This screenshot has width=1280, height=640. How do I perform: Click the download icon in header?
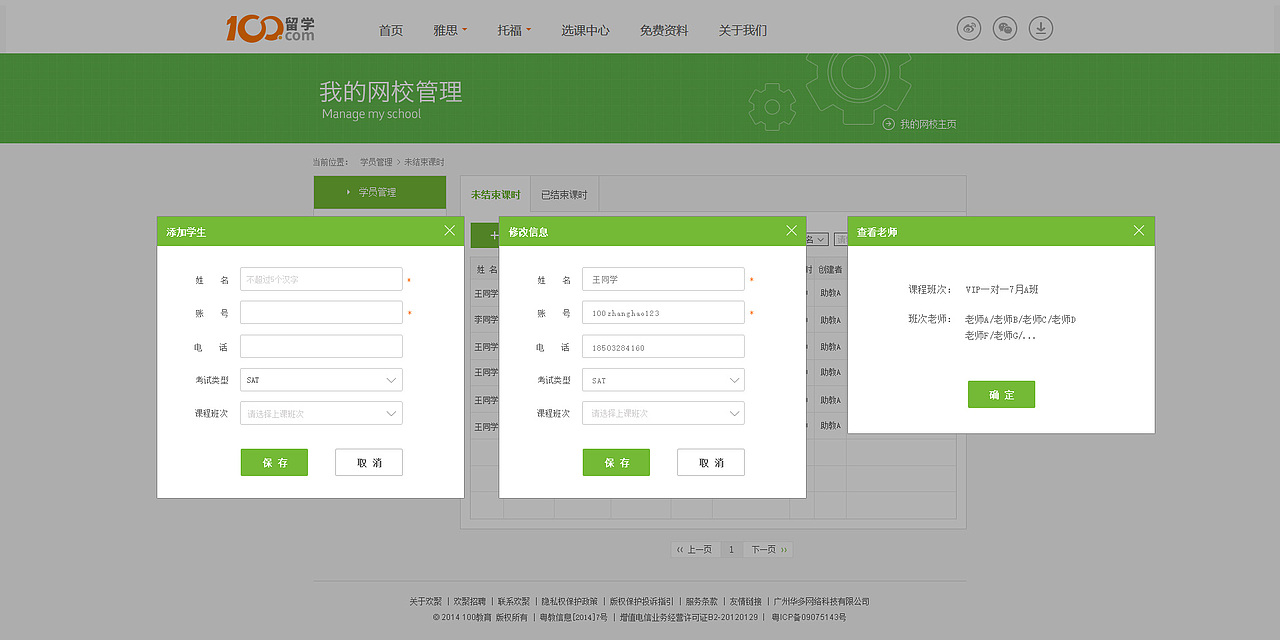click(x=1041, y=28)
